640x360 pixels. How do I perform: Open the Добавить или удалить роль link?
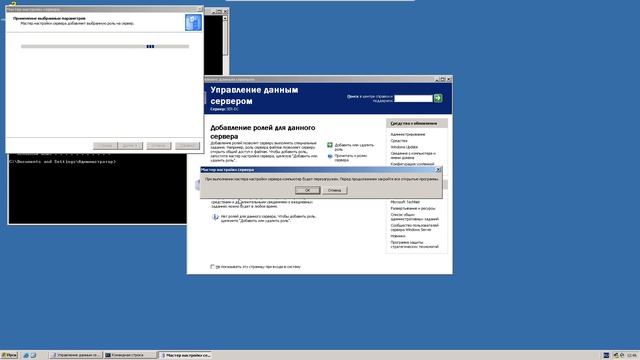354,147
